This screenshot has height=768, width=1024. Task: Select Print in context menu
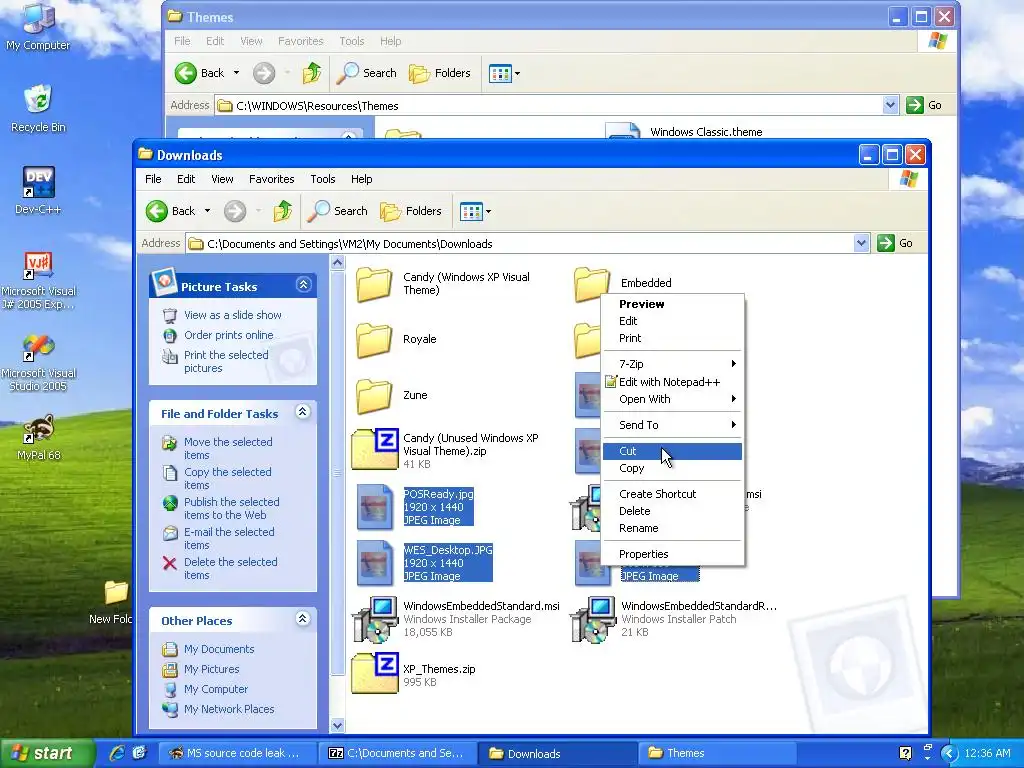point(672,338)
